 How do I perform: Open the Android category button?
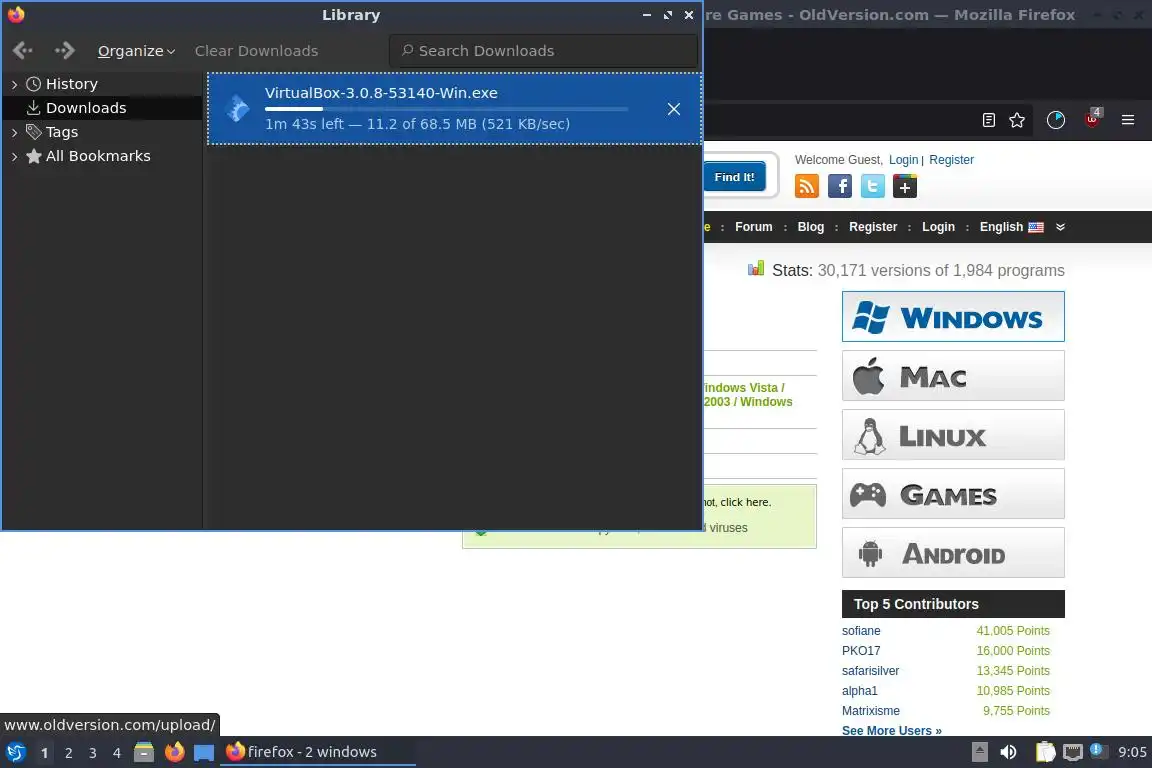point(953,553)
